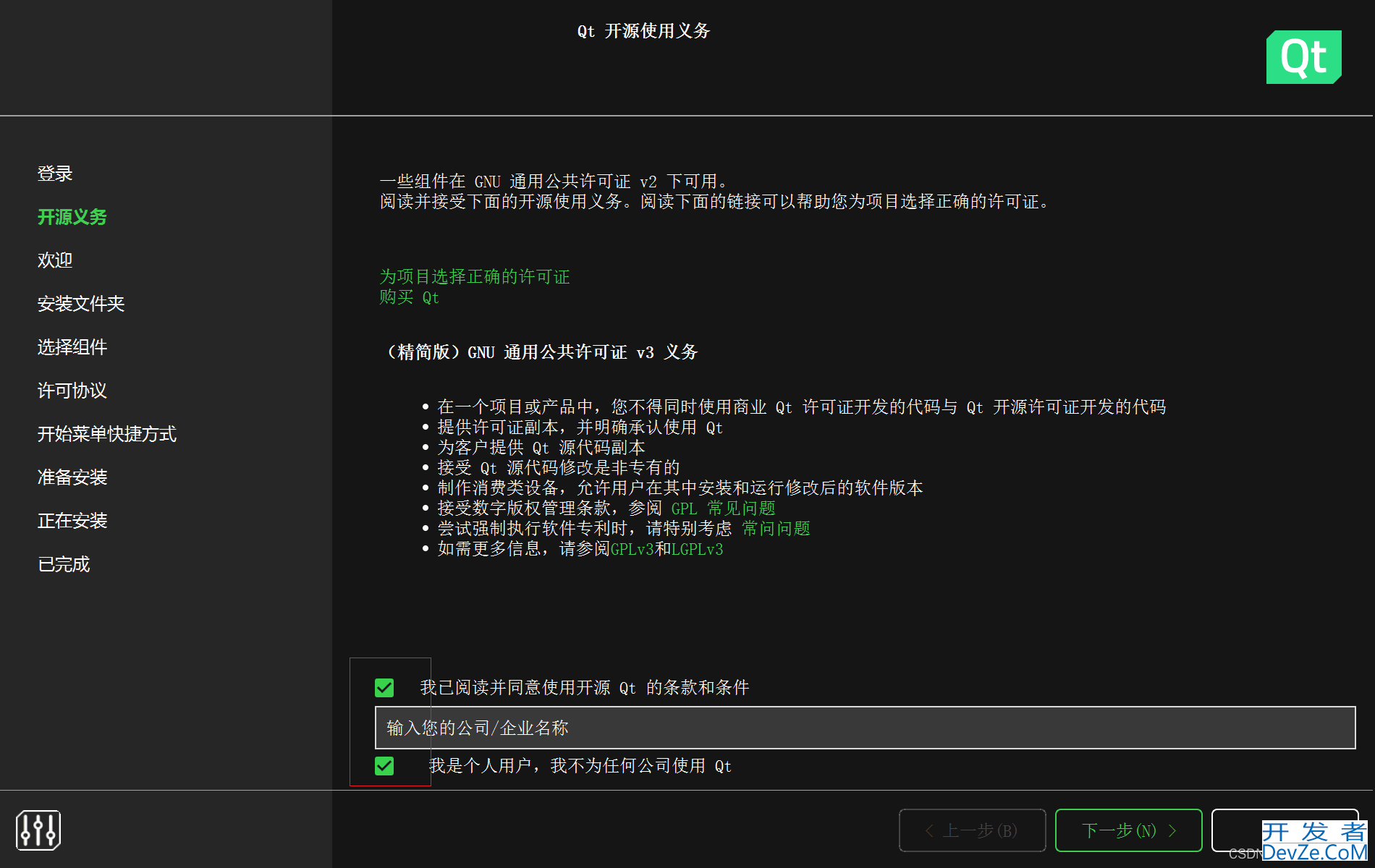Select the 登录 step in sidebar

55,174
